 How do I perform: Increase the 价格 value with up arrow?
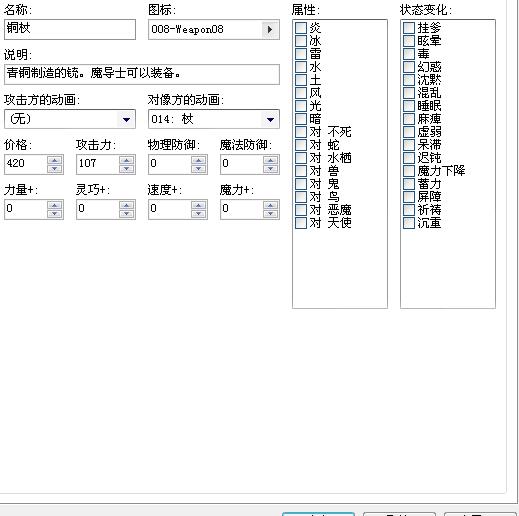point(55,160)
